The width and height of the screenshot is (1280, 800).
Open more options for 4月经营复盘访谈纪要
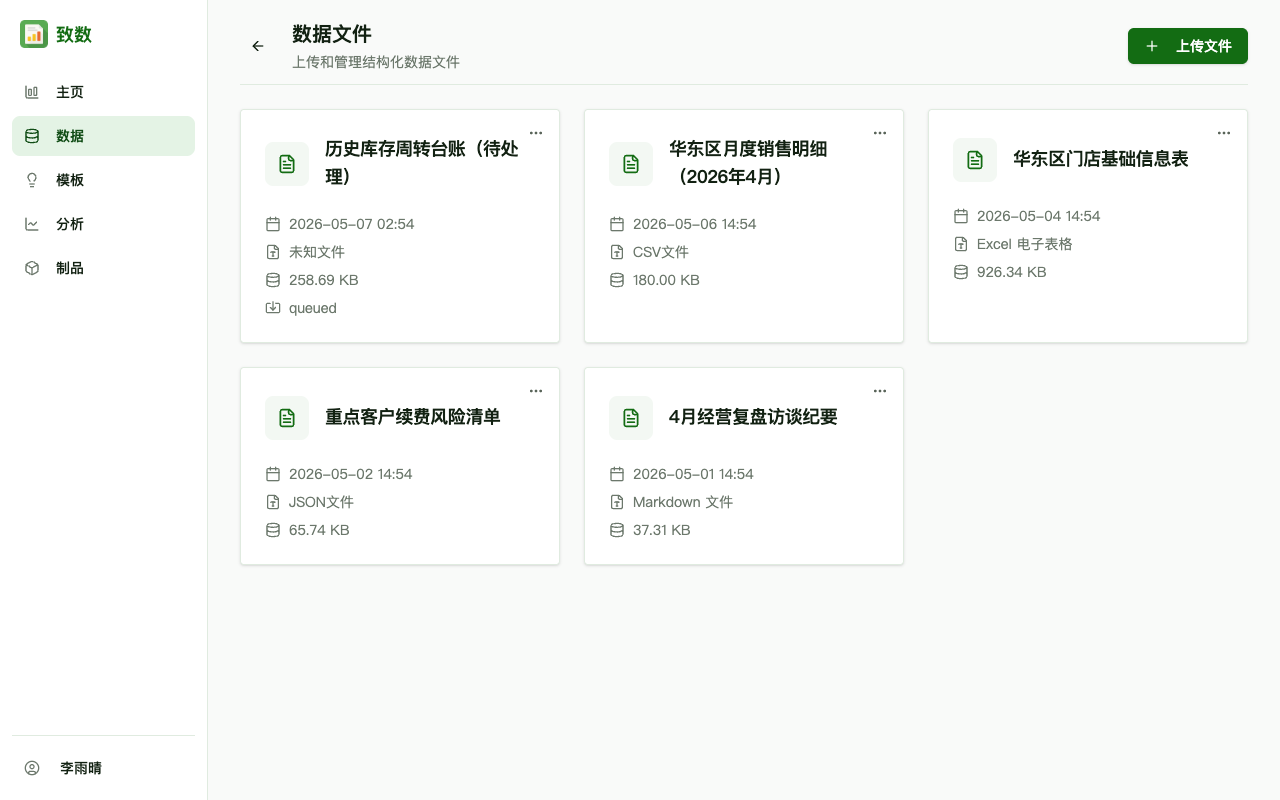(x=880, y=391)
